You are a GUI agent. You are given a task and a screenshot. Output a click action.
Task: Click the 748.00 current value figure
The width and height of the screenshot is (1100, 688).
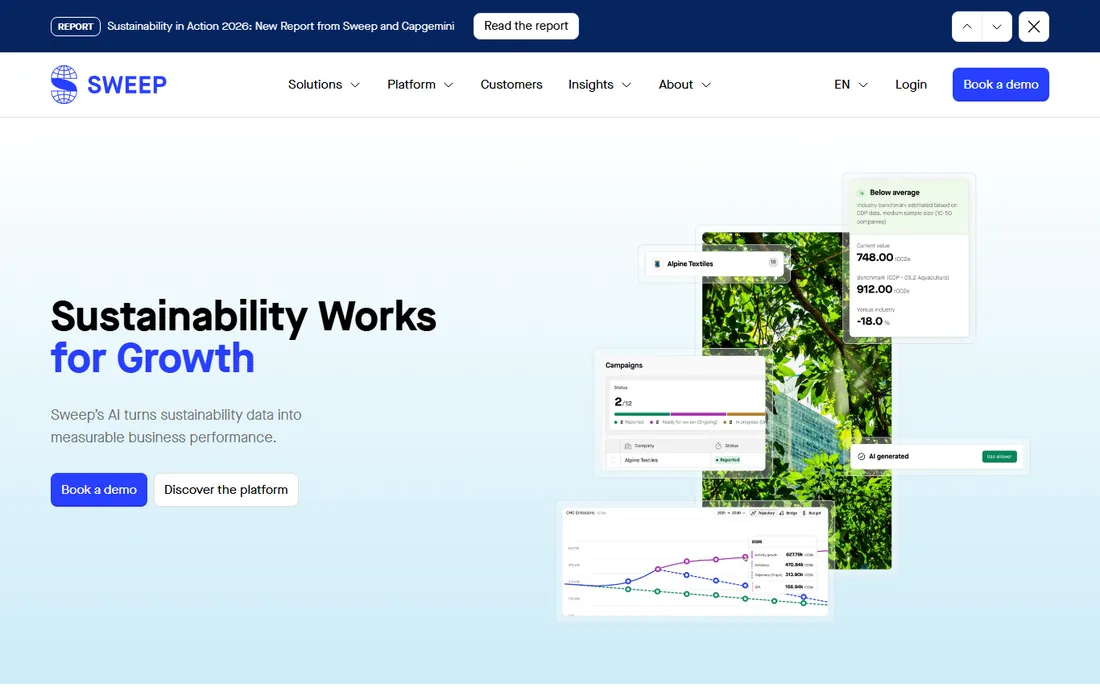875,257
